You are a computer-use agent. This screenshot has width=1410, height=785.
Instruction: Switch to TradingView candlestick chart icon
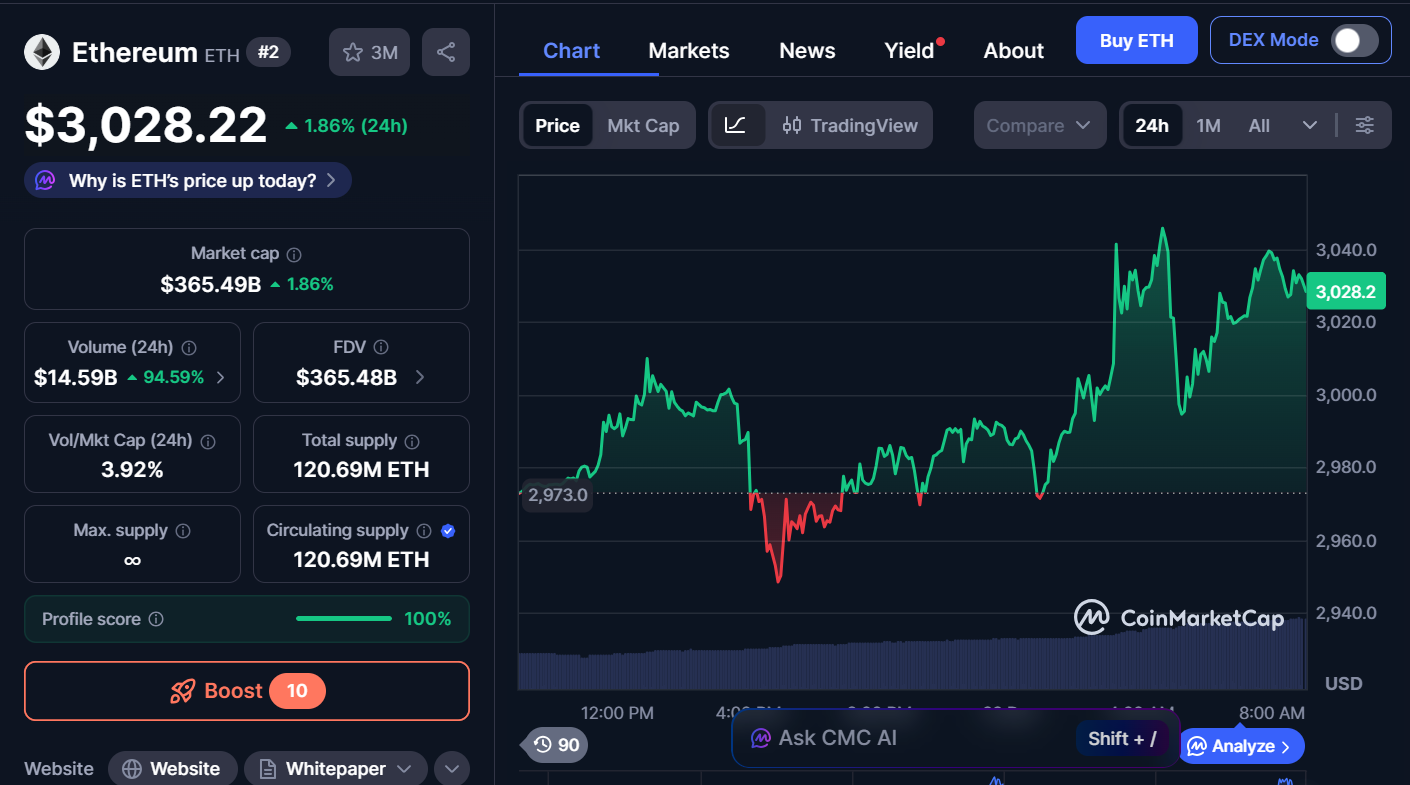(x=792, y=125)
